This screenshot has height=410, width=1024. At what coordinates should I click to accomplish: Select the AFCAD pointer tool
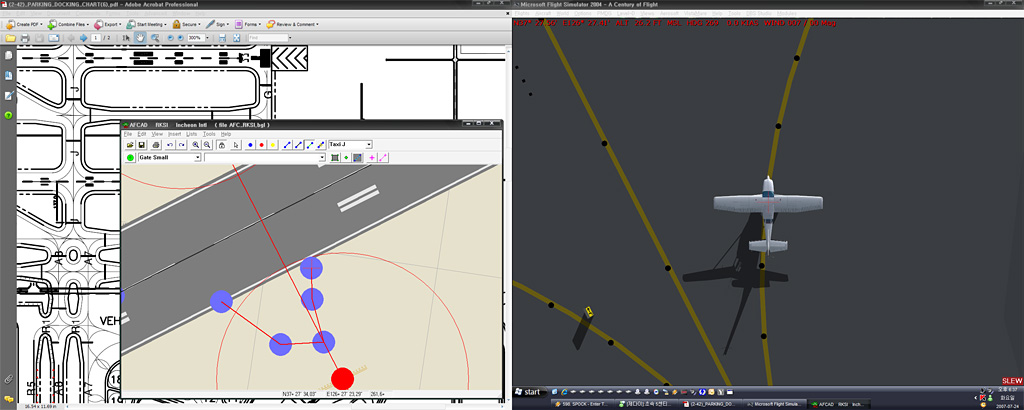tap(236, 145)
